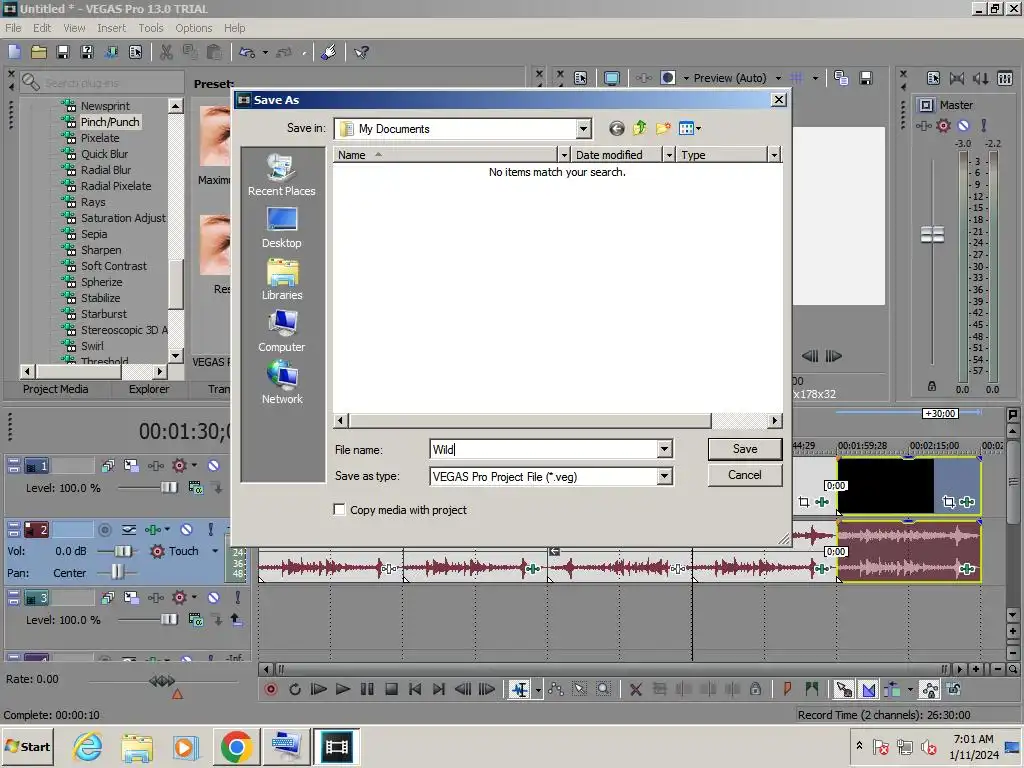
Task: Close the Save As dialog
Action: click(778, 100)
